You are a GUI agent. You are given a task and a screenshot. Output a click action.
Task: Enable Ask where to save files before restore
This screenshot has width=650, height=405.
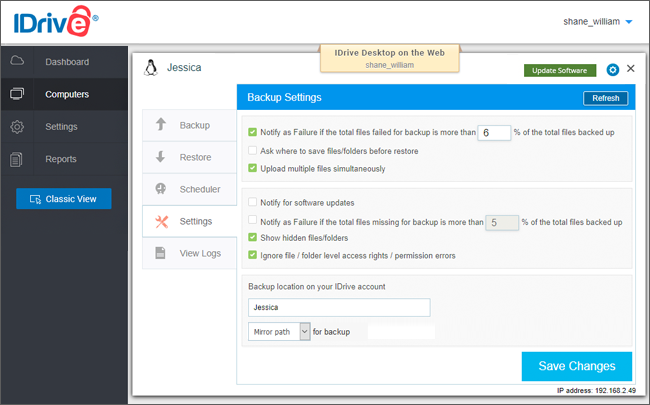click(252, 150)
